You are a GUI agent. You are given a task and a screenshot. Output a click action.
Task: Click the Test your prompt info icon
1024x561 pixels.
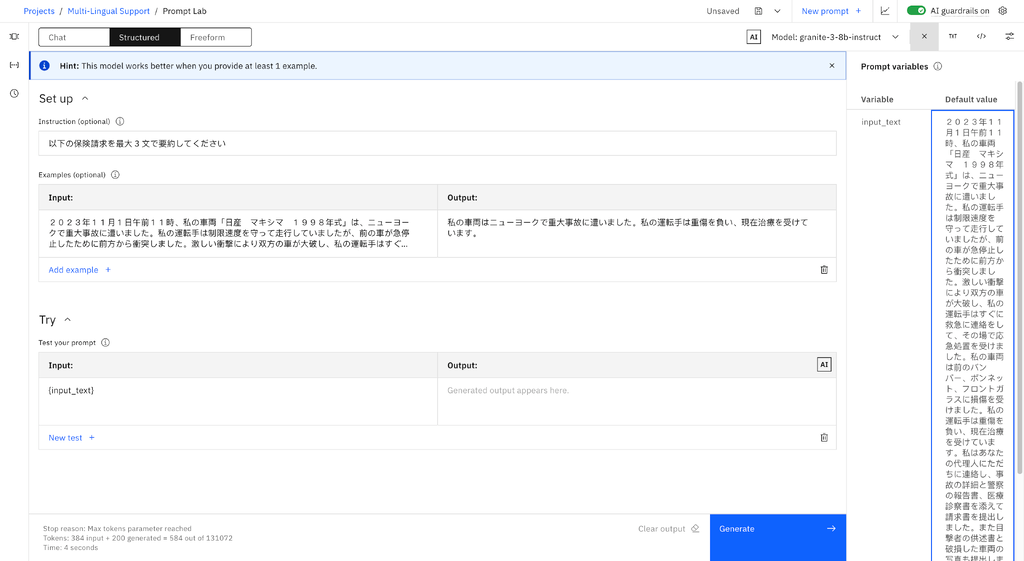point(105,343)
